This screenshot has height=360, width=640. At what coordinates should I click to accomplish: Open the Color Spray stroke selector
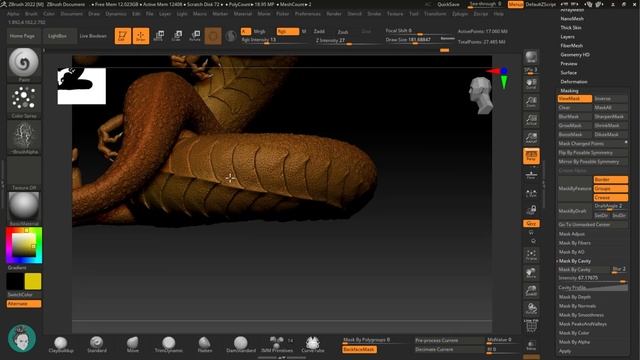point(24,100)
